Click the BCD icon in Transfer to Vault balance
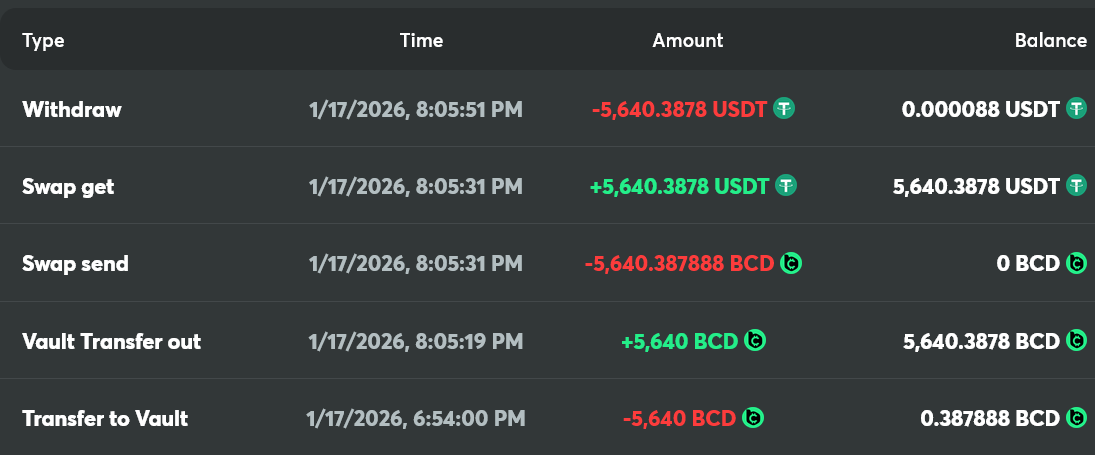The height and width of the screenshot is (455, 1095). (x=1076, y=418)
